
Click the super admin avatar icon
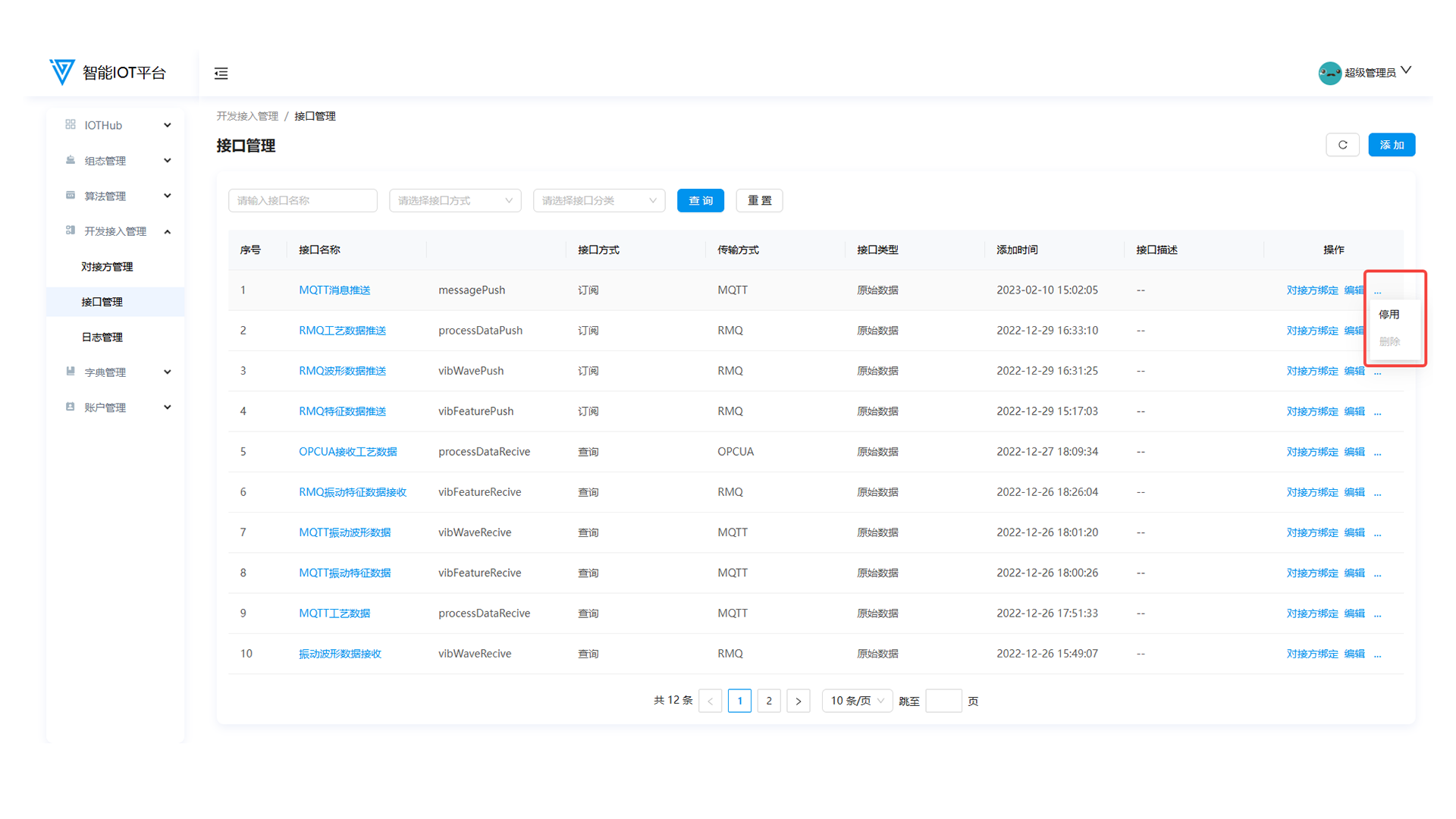[x=1329, y=73]
